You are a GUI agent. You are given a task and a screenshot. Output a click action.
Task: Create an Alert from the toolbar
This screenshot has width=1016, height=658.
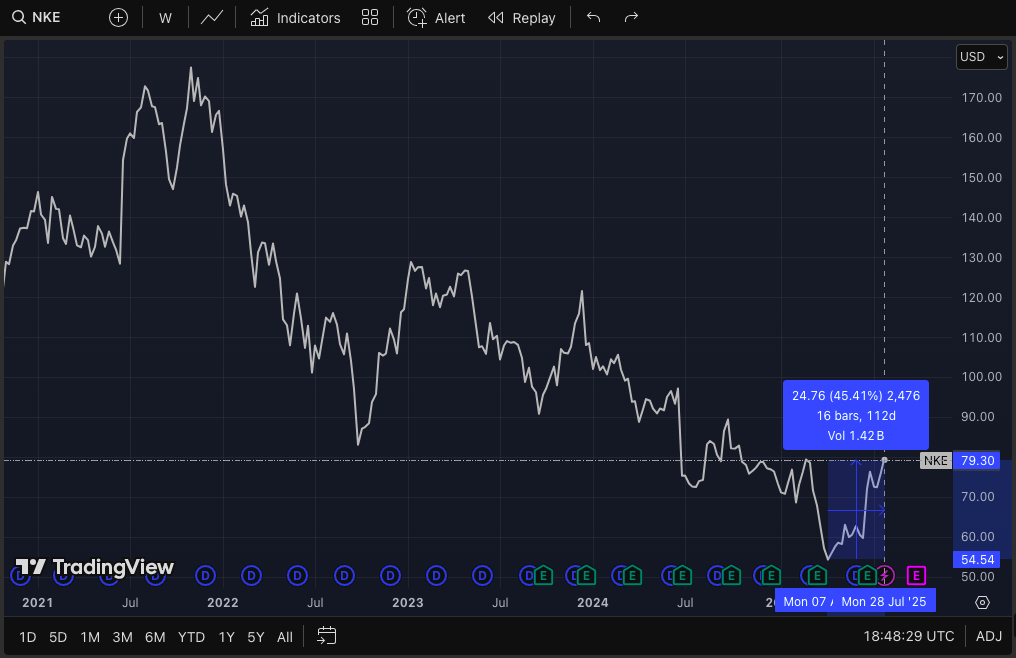click(436, 18)
